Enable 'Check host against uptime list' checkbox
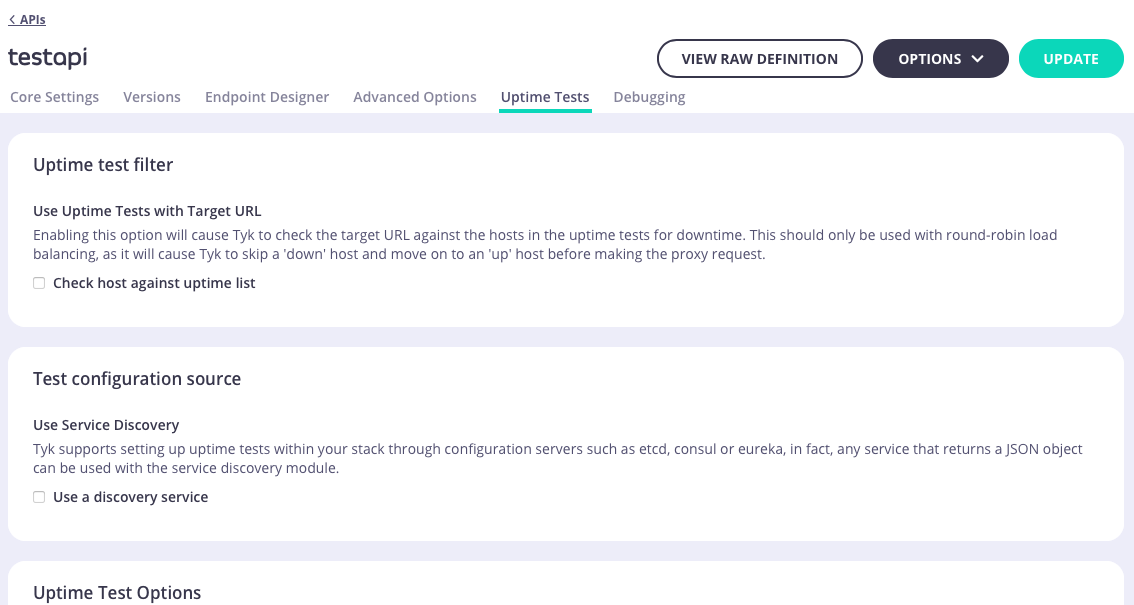Screen dimensions: 1134x605 pyautogui.click(x=38, y=283)
